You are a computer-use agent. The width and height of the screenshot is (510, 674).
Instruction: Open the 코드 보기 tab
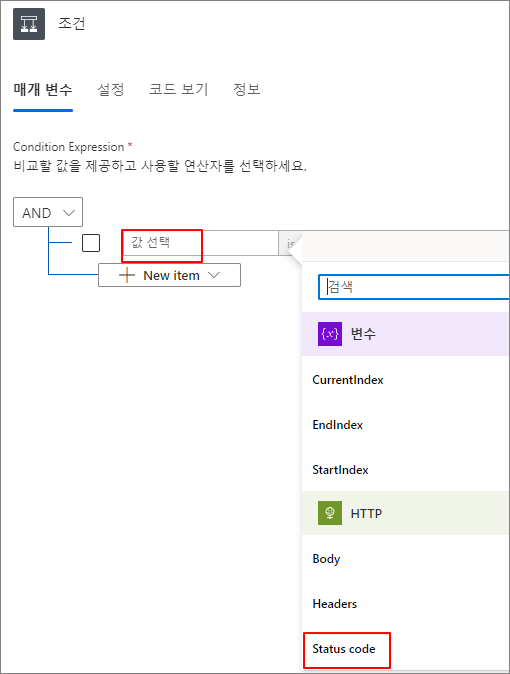178,89
